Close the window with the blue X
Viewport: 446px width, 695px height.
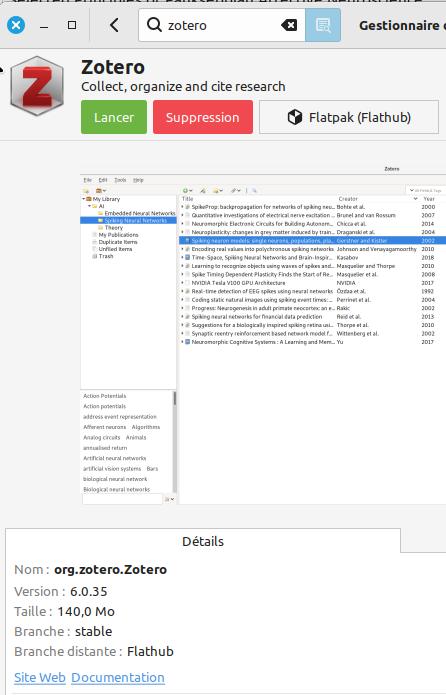pyautogui.click(x=16, y=25)
